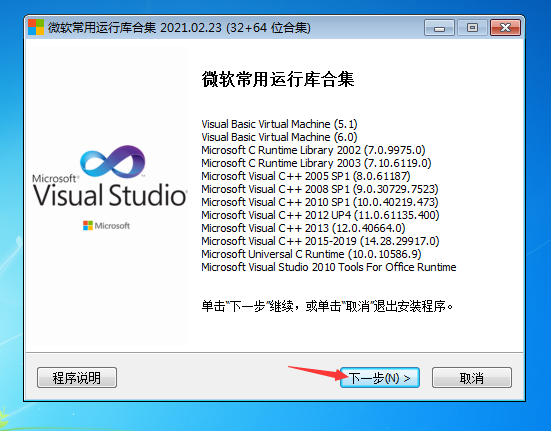Click the Visual Studio infinity logo

(112, 162)
